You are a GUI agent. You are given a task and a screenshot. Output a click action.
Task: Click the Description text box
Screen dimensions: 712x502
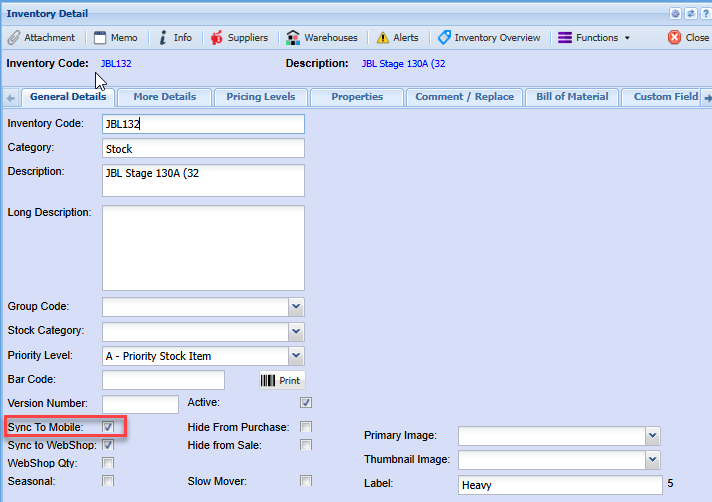203,181
